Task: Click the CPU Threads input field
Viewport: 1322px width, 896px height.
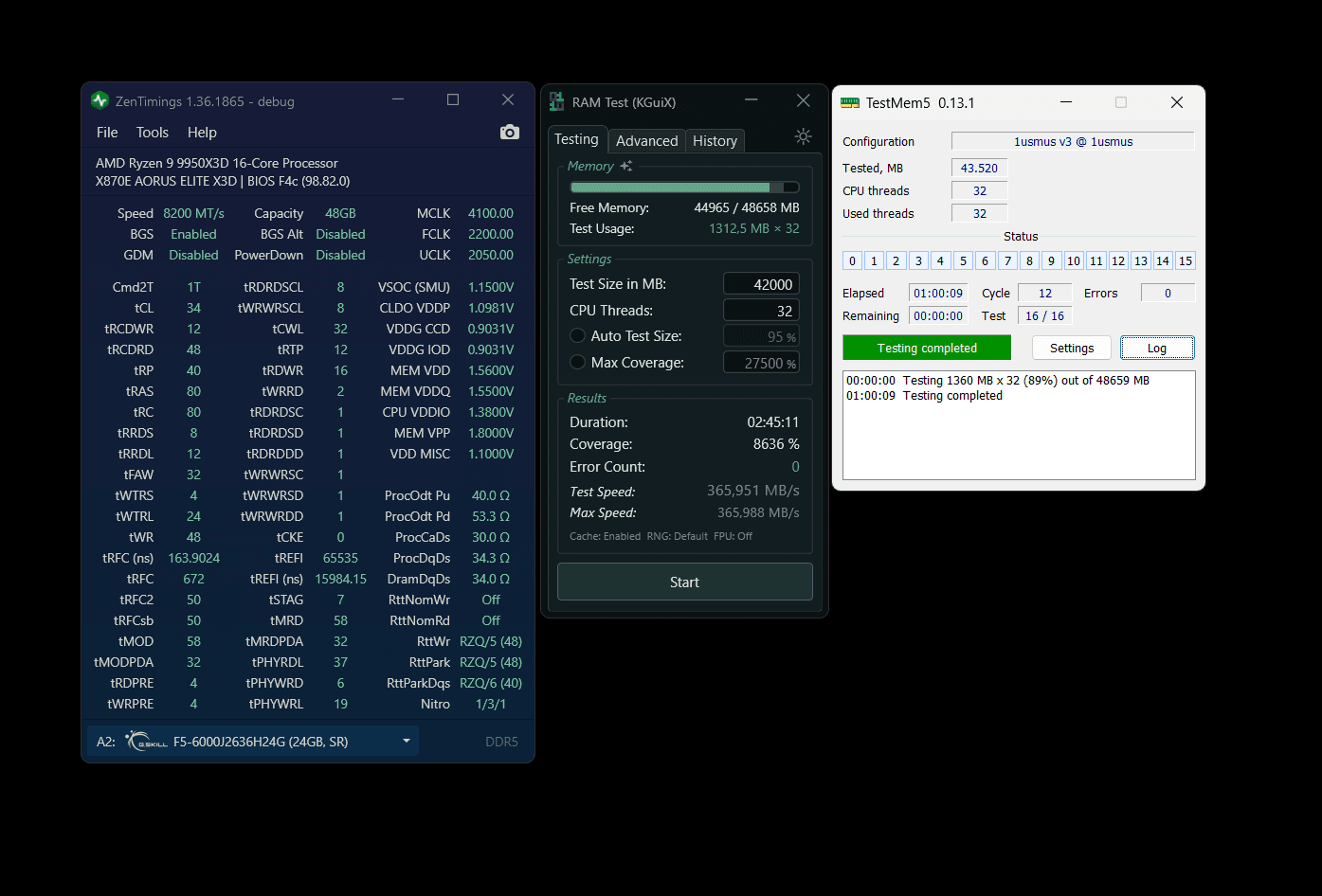Action: 761,311
